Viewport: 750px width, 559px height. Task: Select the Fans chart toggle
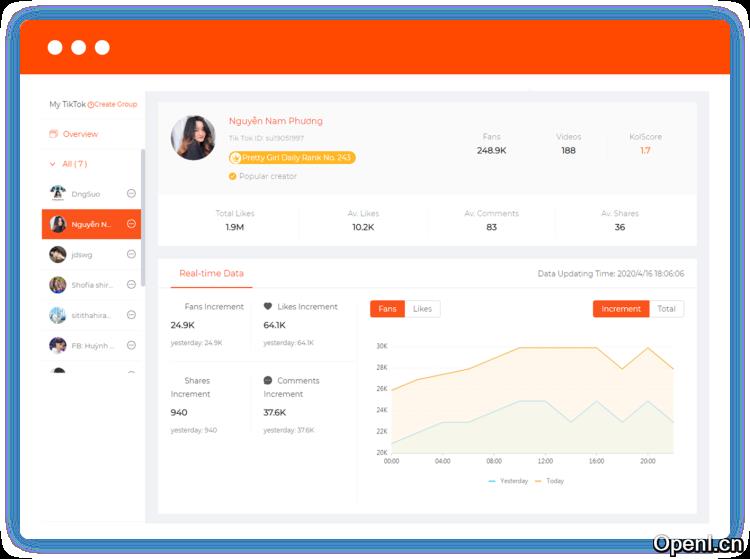click(x=387, y=309)
